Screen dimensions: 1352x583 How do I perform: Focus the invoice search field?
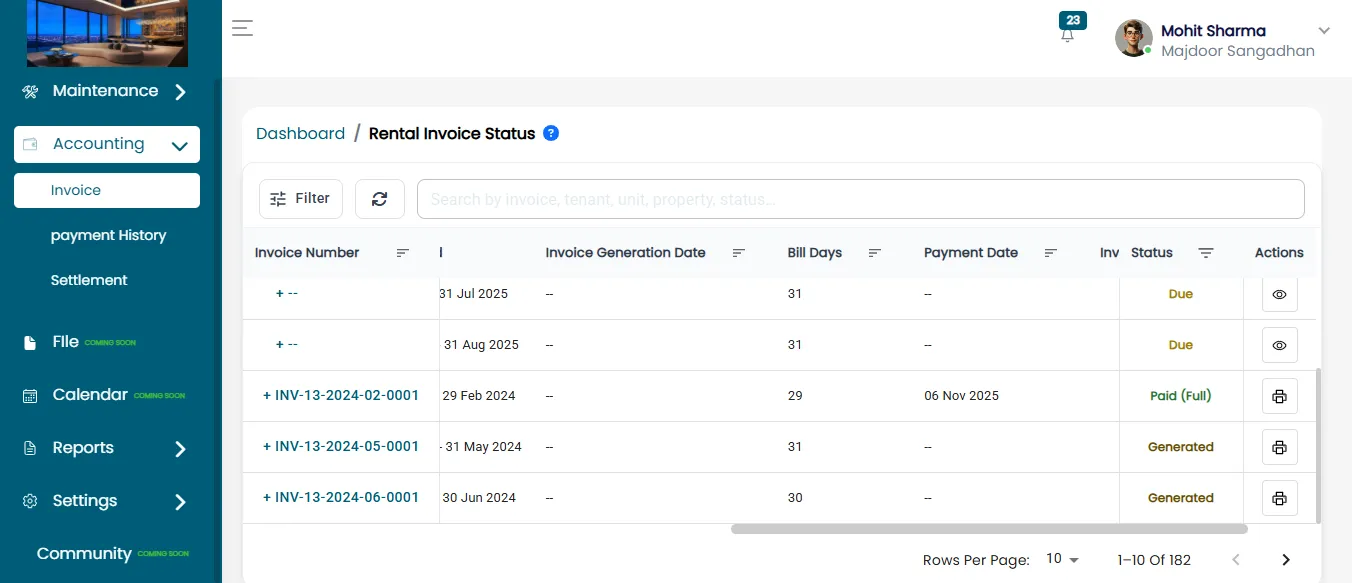860,199
